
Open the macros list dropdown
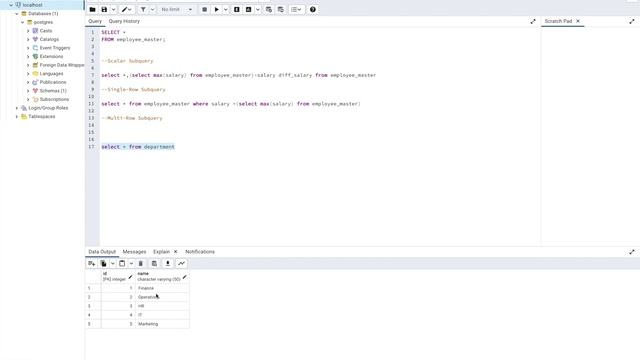click(x=296, y=9)
